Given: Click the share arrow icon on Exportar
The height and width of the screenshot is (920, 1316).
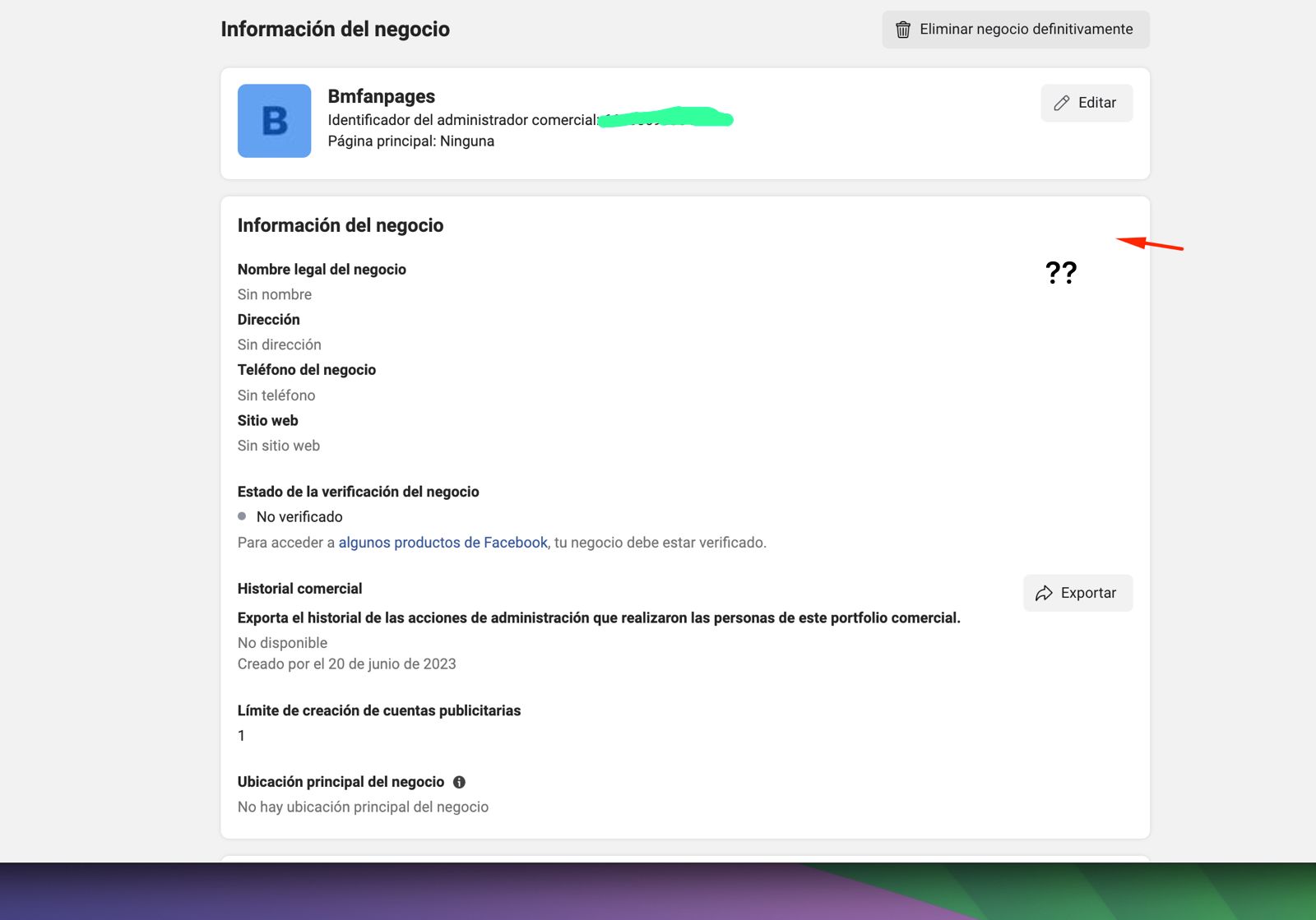Looking at the screenshot, I should pos(1044,593).
